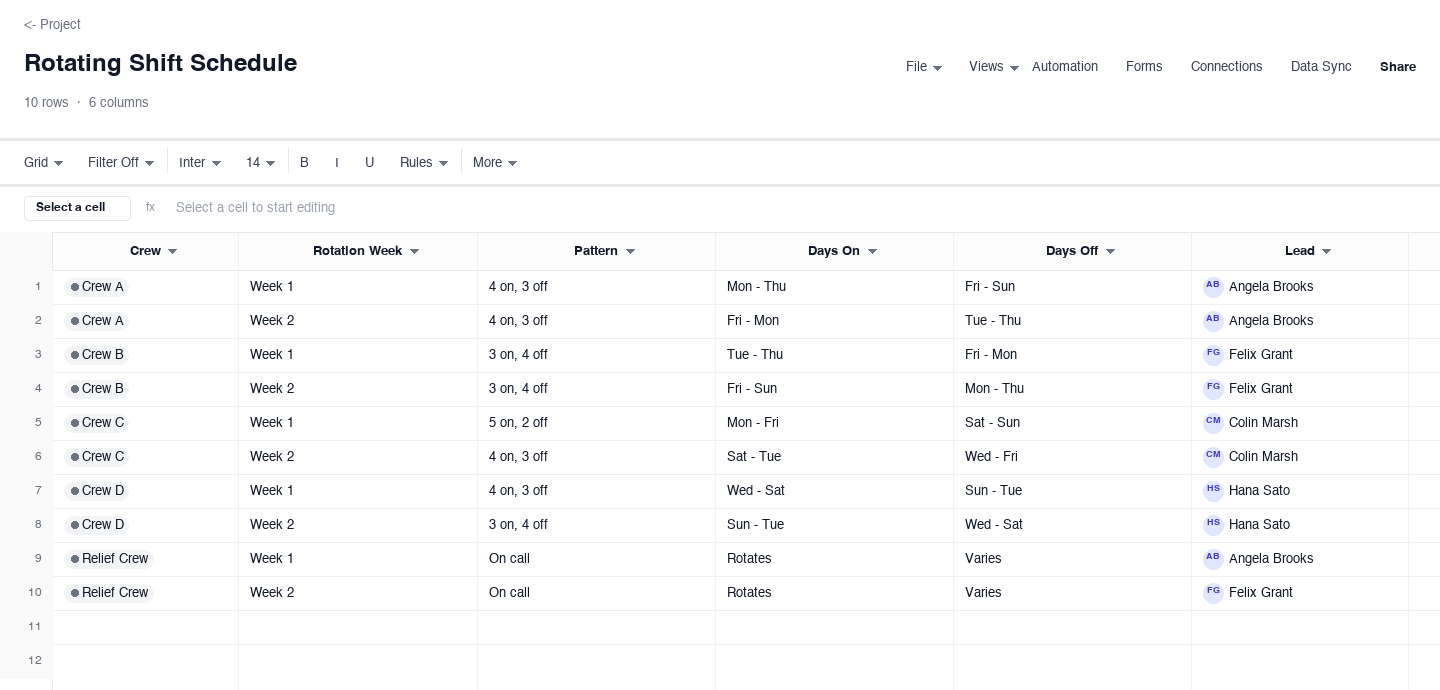Image resolution: width=1440 pixels, height=690 pixels.
Task: Expand the Grid view dropdown
Action: 44,162
